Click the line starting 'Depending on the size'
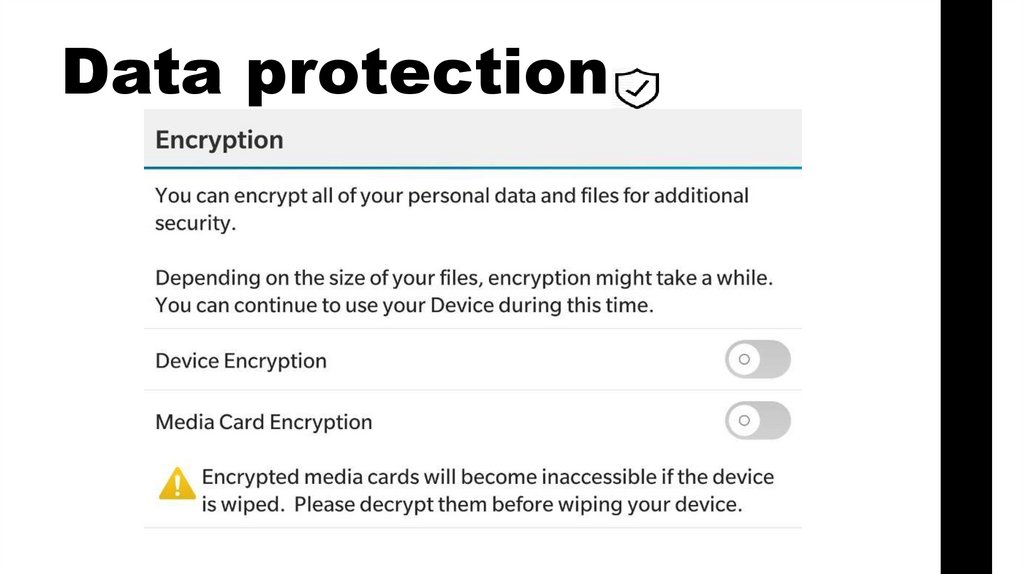The width and height of the screenshot is (1024, 574). [464, 277]
